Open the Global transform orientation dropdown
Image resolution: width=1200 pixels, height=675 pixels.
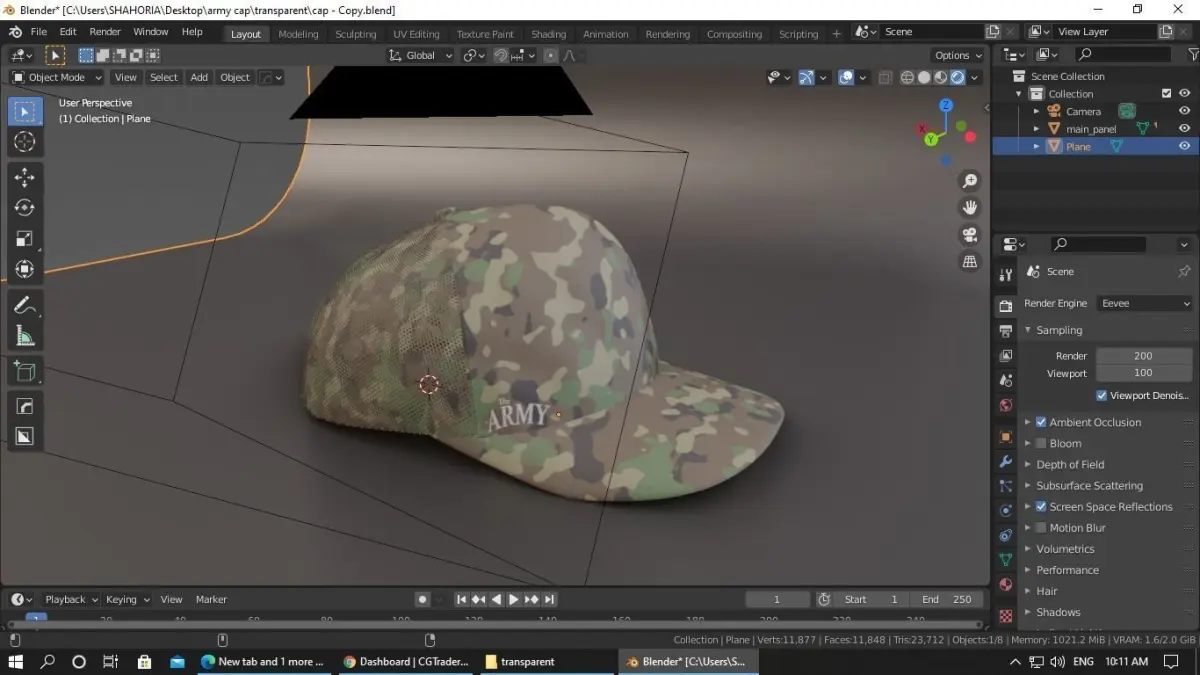point(420,55)
